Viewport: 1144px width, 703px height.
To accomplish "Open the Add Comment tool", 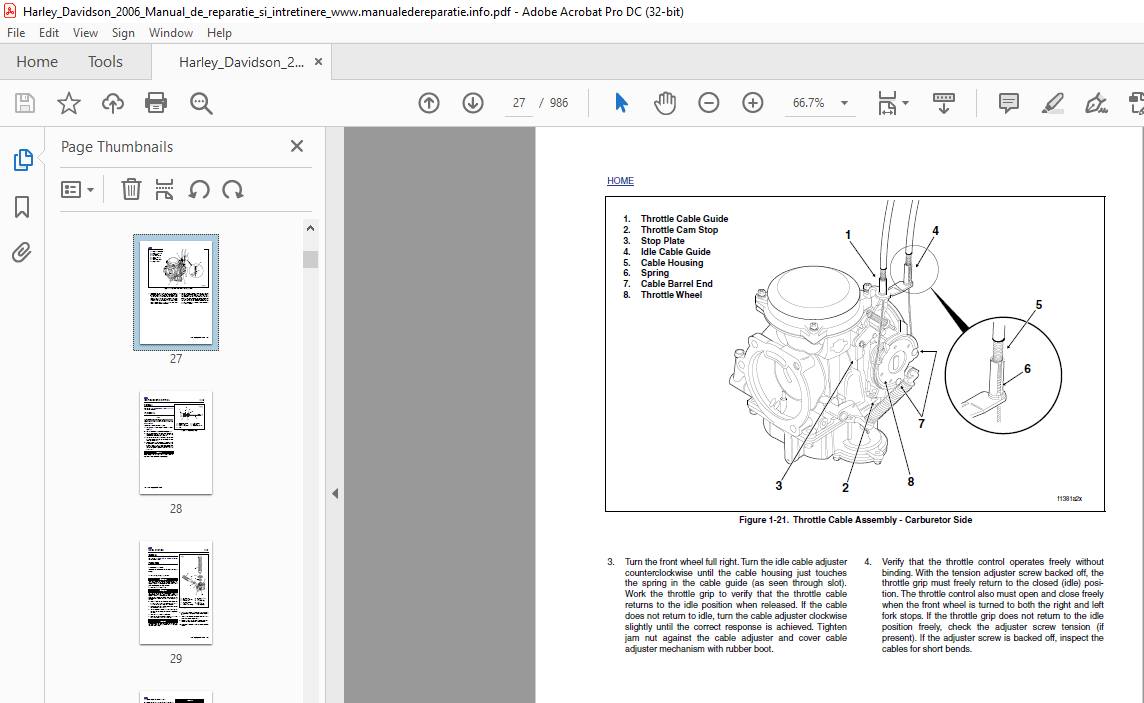I will click(1008, 103).
